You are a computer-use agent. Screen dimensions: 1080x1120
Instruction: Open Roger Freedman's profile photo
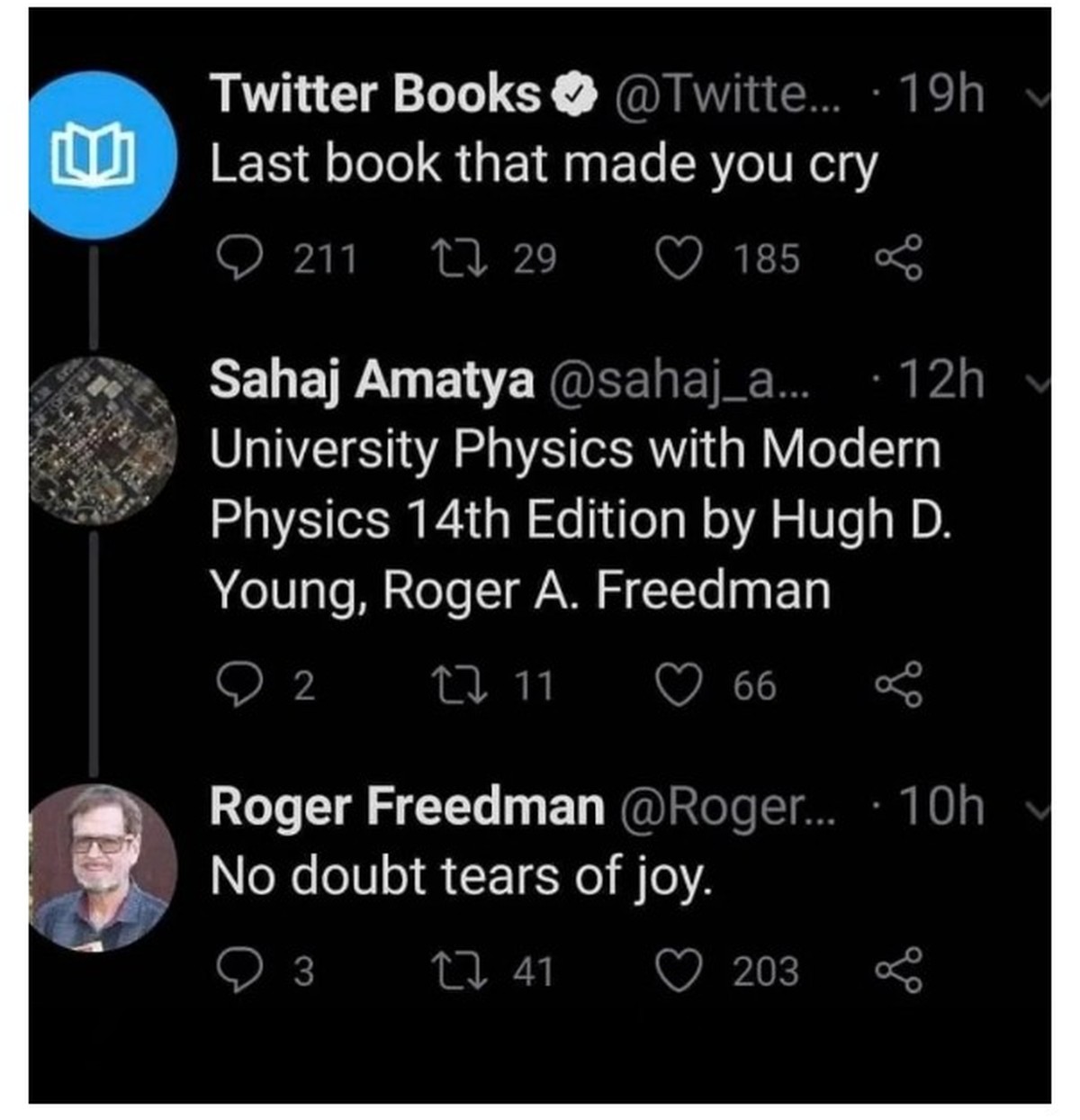coord(102,867)
